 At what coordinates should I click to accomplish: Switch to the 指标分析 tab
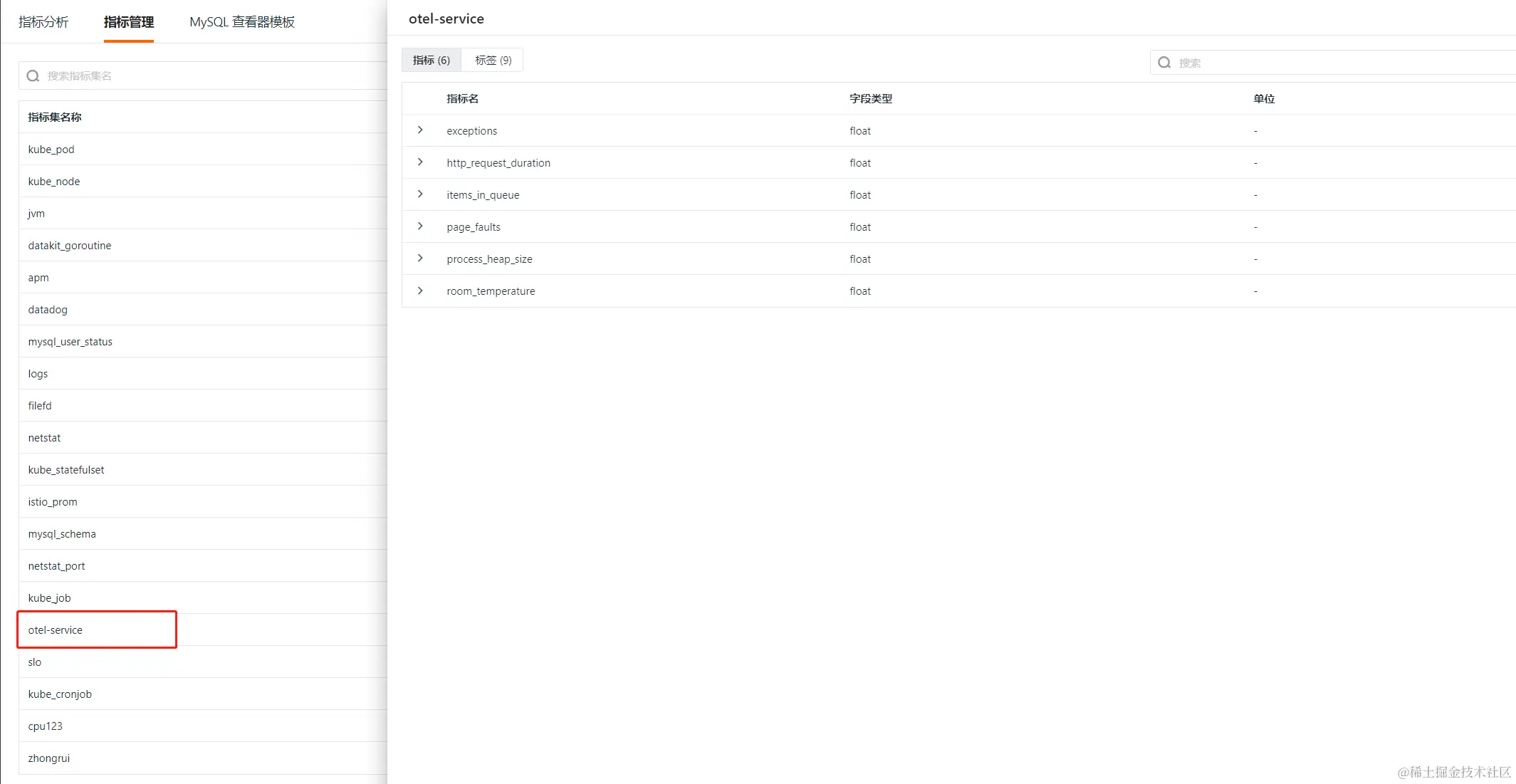pyautogui.click(x=43, y=22)
